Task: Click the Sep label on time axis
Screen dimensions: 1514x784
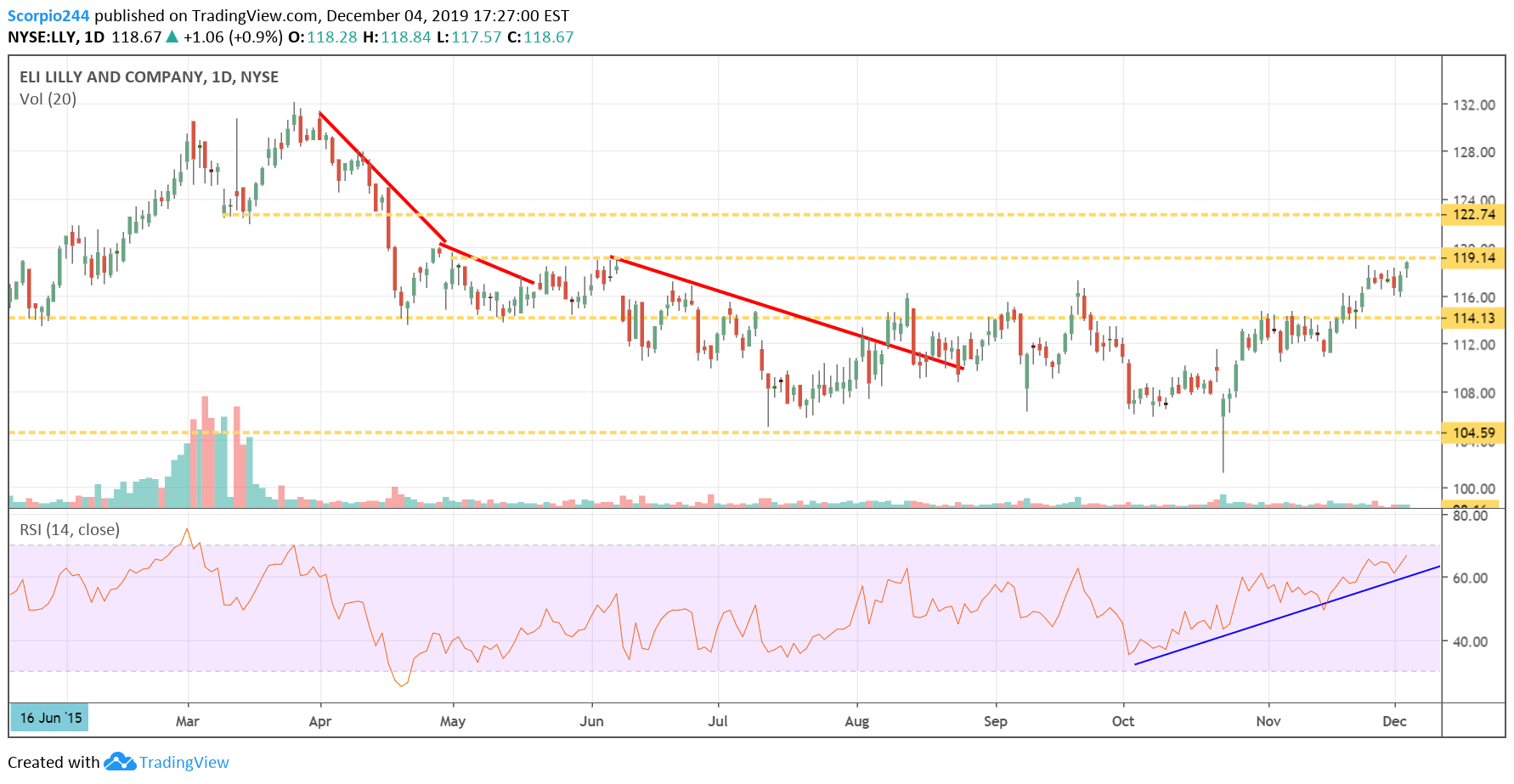Action: coord(996,721)
